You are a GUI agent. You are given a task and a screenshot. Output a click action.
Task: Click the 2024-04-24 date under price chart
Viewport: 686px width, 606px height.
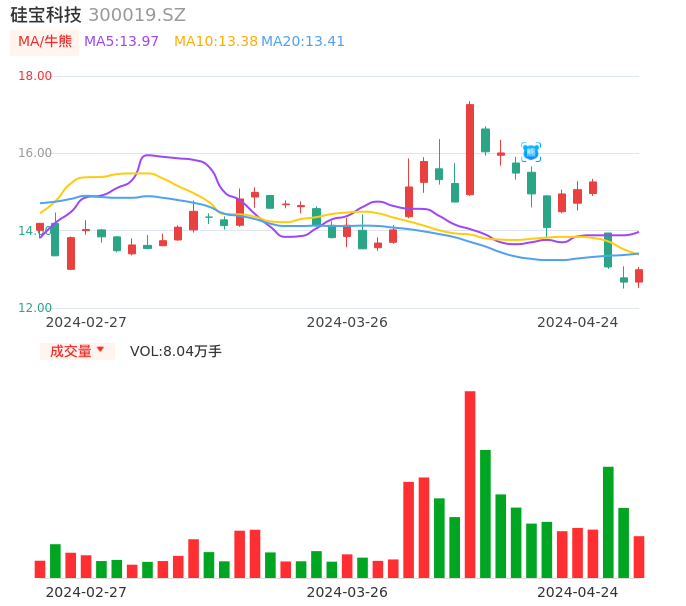[x=578, y=322]
